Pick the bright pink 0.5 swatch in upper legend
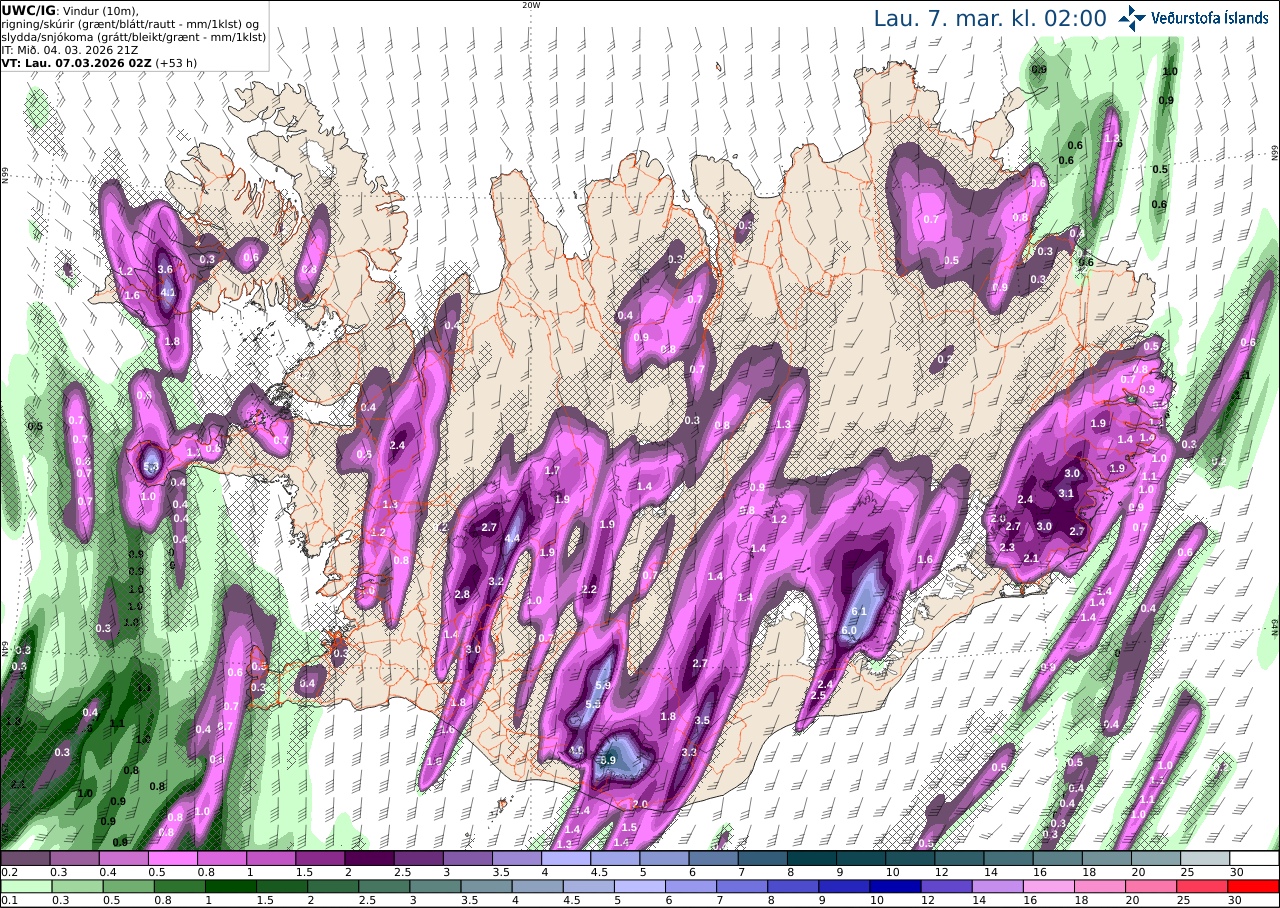This screenshot has width=1280, height=908. click(x=172, y=858)
